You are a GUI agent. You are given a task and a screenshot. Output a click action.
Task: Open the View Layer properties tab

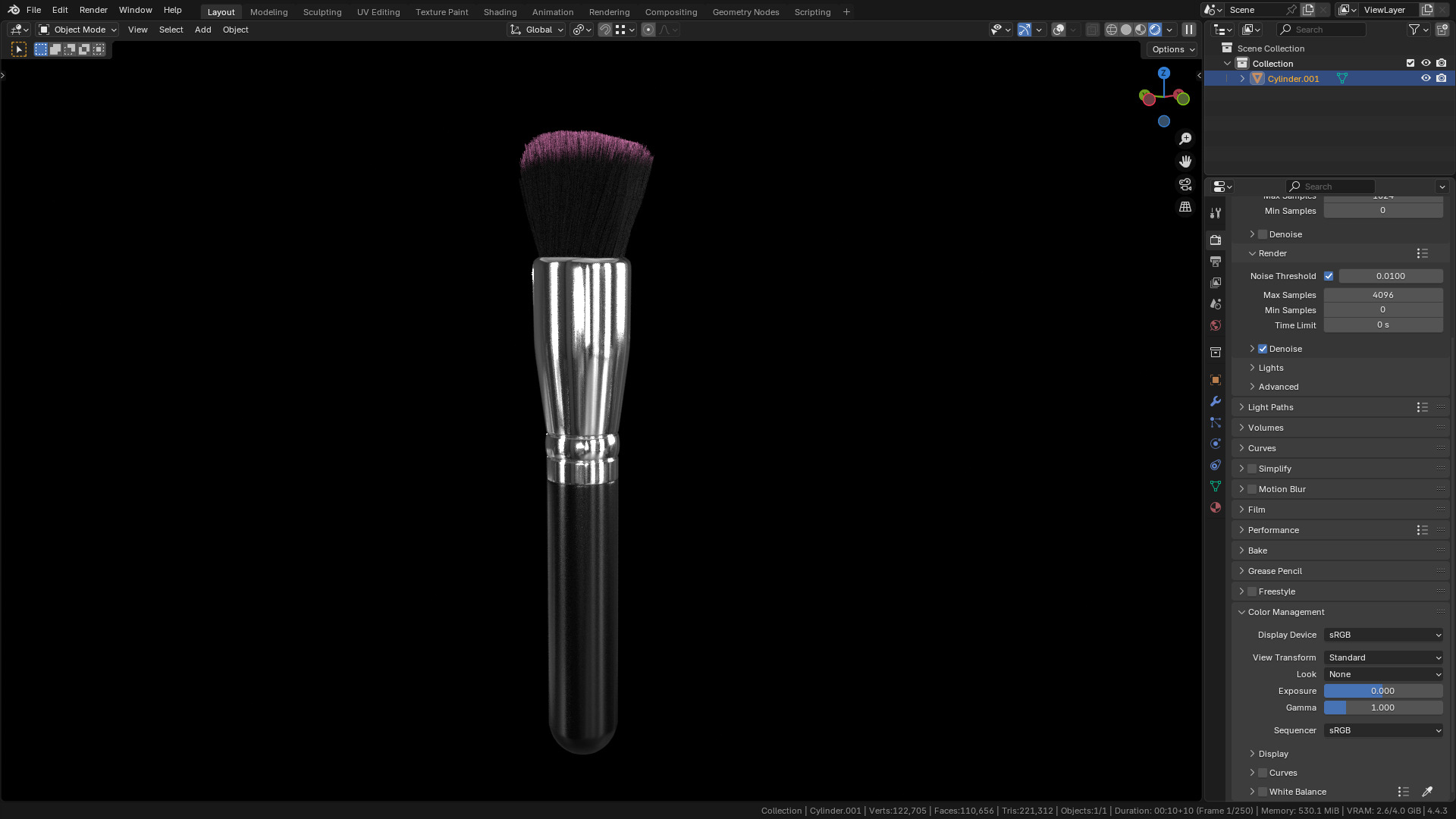(x=1216, y=283)
